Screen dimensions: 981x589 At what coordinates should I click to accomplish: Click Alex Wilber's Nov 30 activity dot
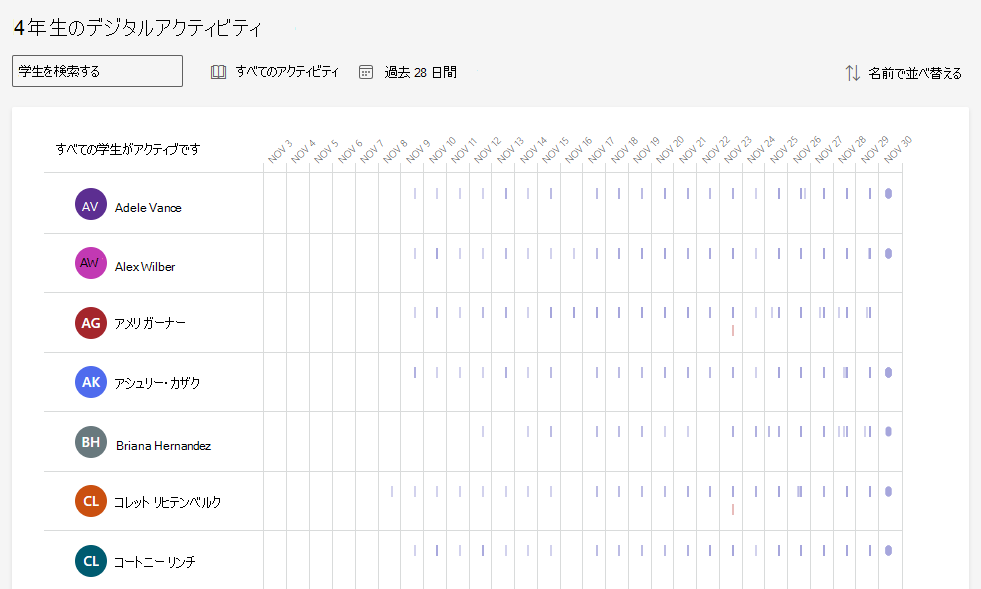coord(888,254)
